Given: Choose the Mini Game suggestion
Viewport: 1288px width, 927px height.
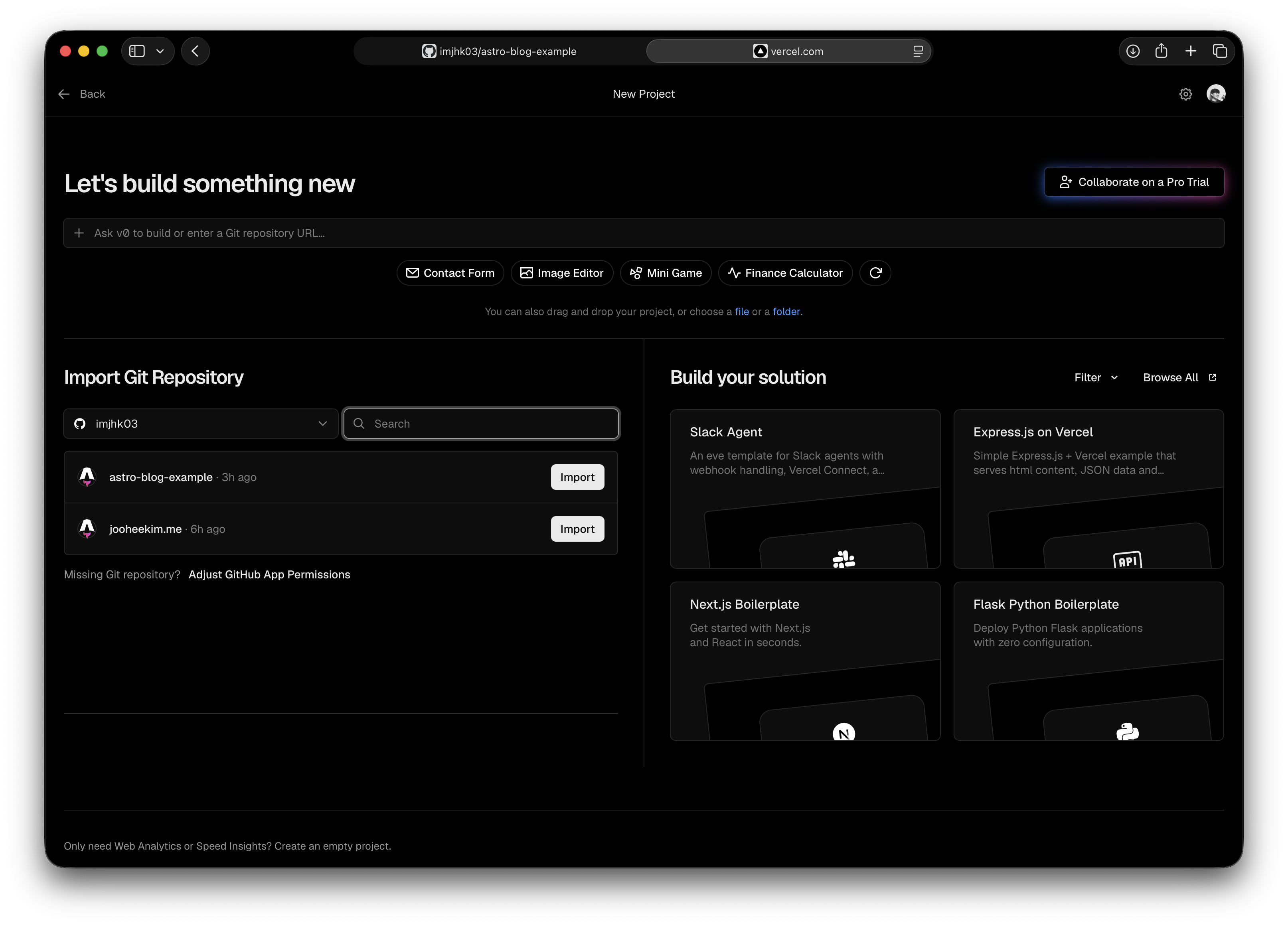Looking at the screenshot, I should (666, 273).
